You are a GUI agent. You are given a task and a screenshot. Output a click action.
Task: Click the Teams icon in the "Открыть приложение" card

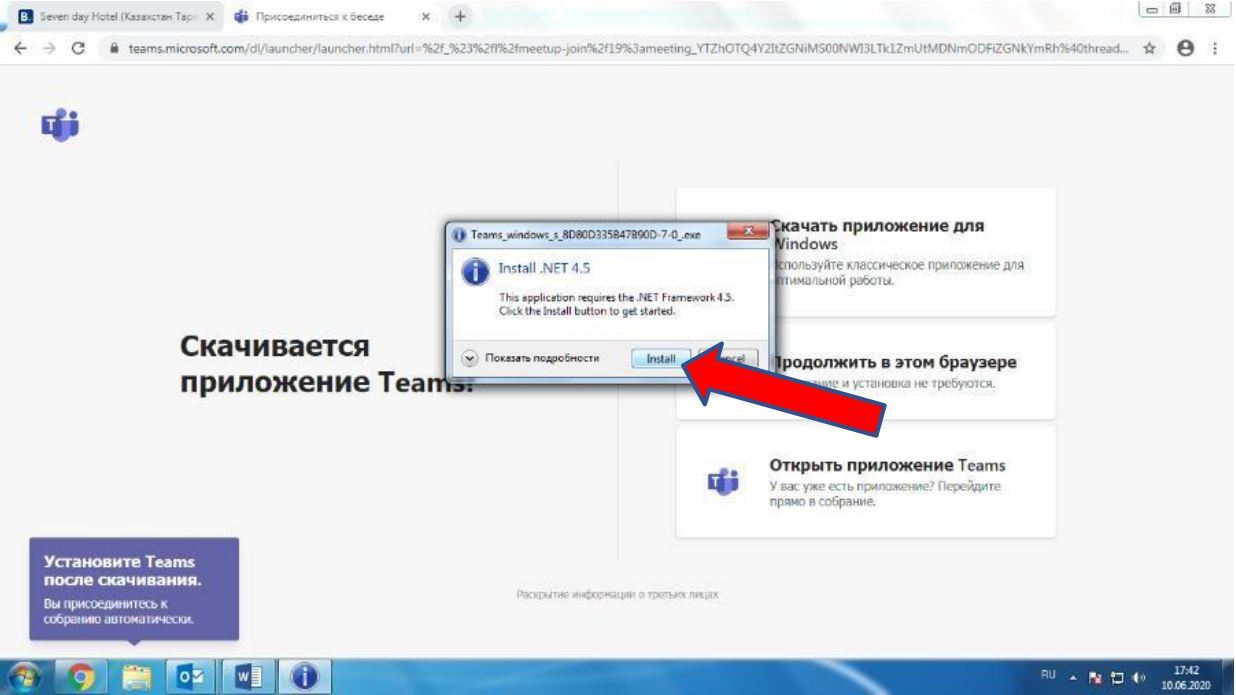pos(722,481)
